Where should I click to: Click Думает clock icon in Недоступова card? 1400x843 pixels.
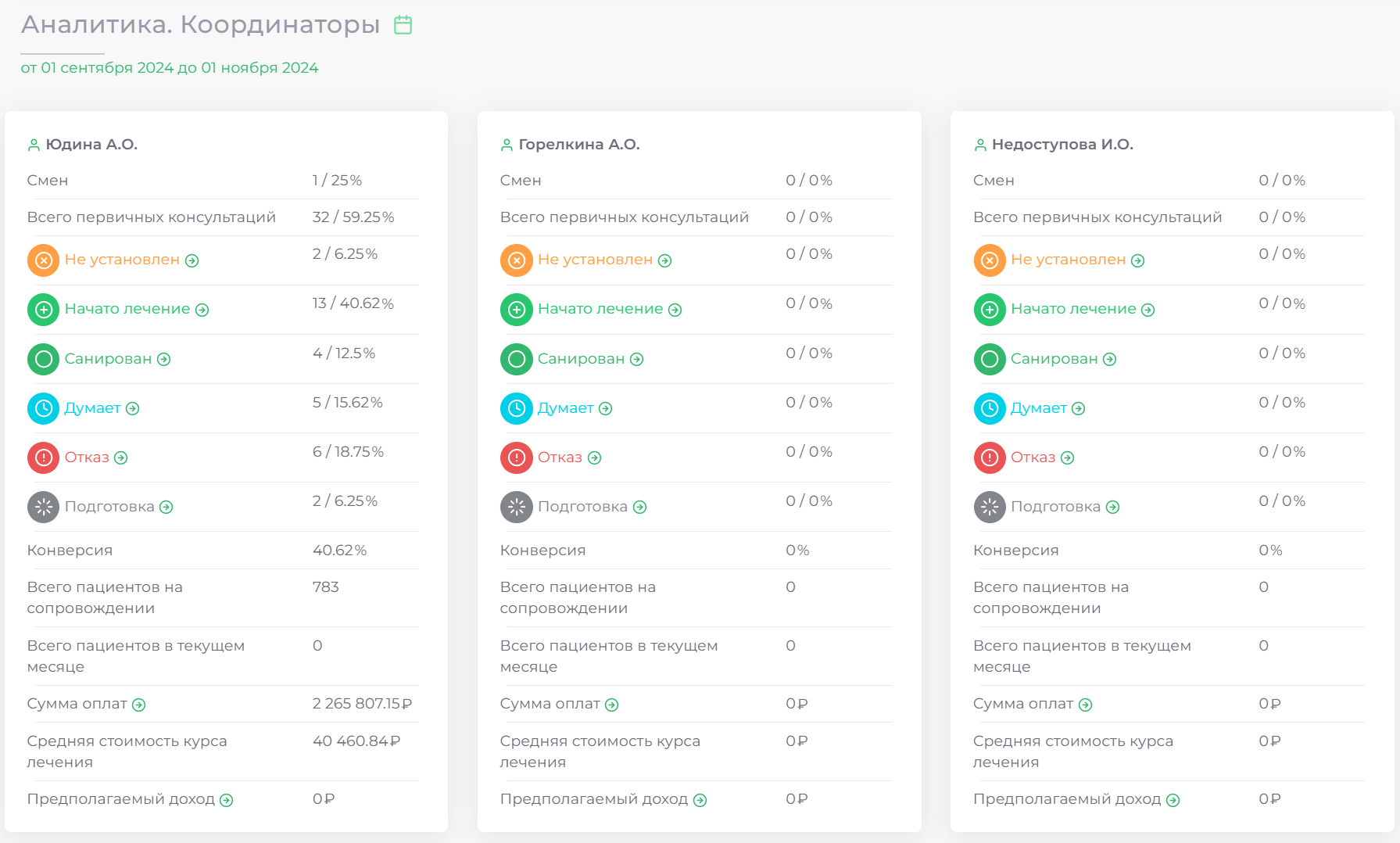point(990,408)
